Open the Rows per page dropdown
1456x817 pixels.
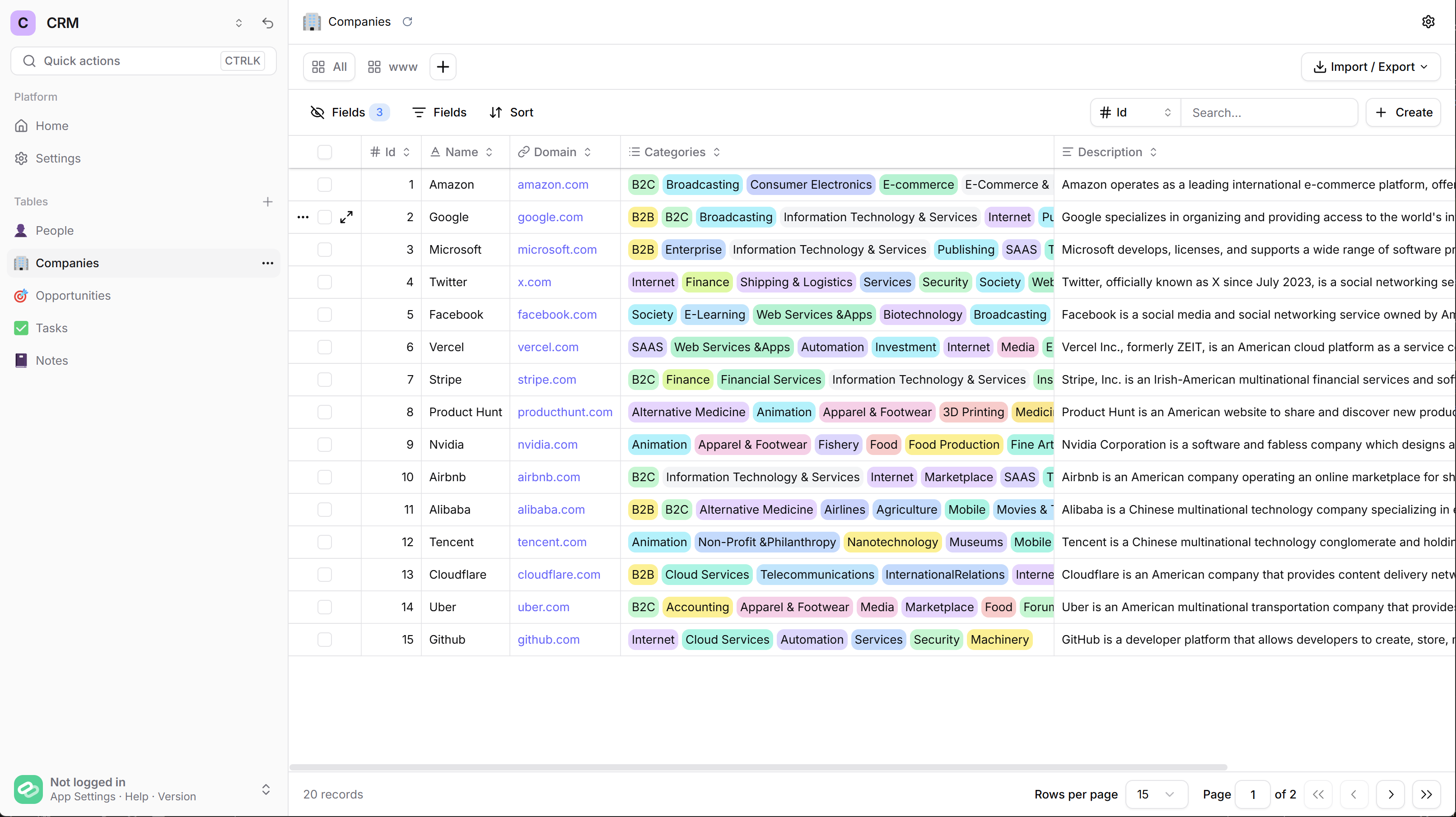point(1156,794)
